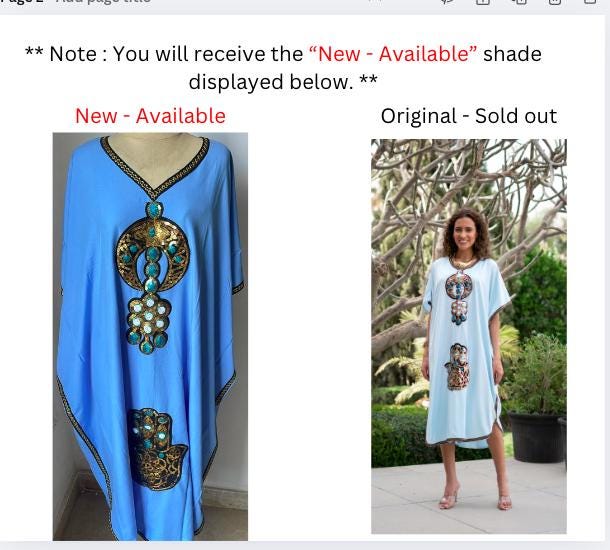Viewport: 610px width, 550px height.
Task: Click the black plant pot in Original photo
Action: coord(535,436)
